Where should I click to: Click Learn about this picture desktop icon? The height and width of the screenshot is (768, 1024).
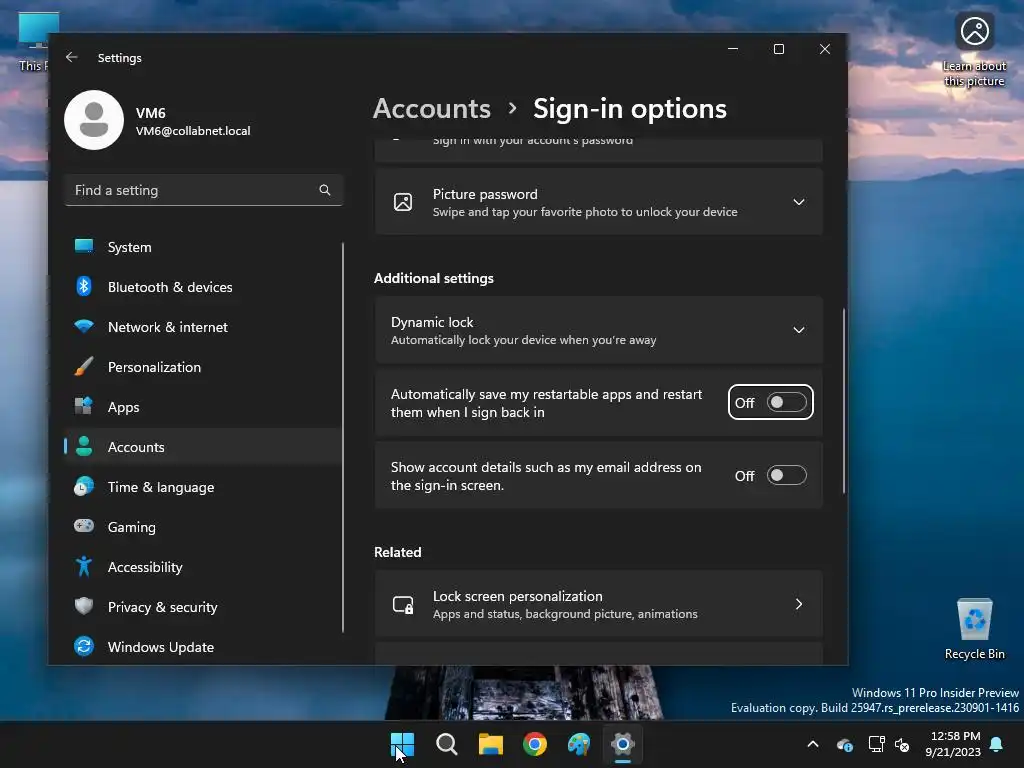[974, 51]
